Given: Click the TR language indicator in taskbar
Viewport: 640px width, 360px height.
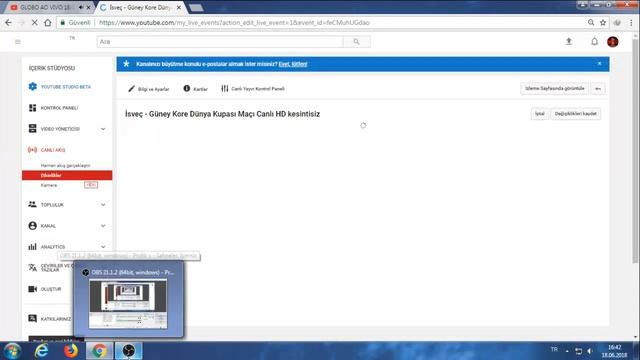Looking at the screenshot, I should click(554, 350).
